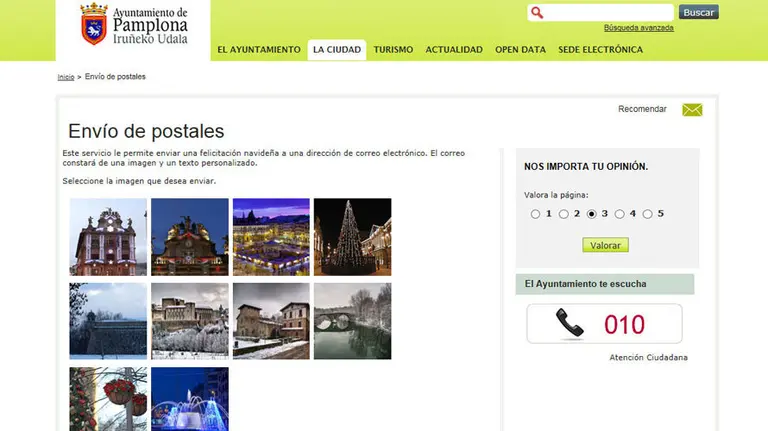Select the town hall facade daytime postcard

(108, 237)
